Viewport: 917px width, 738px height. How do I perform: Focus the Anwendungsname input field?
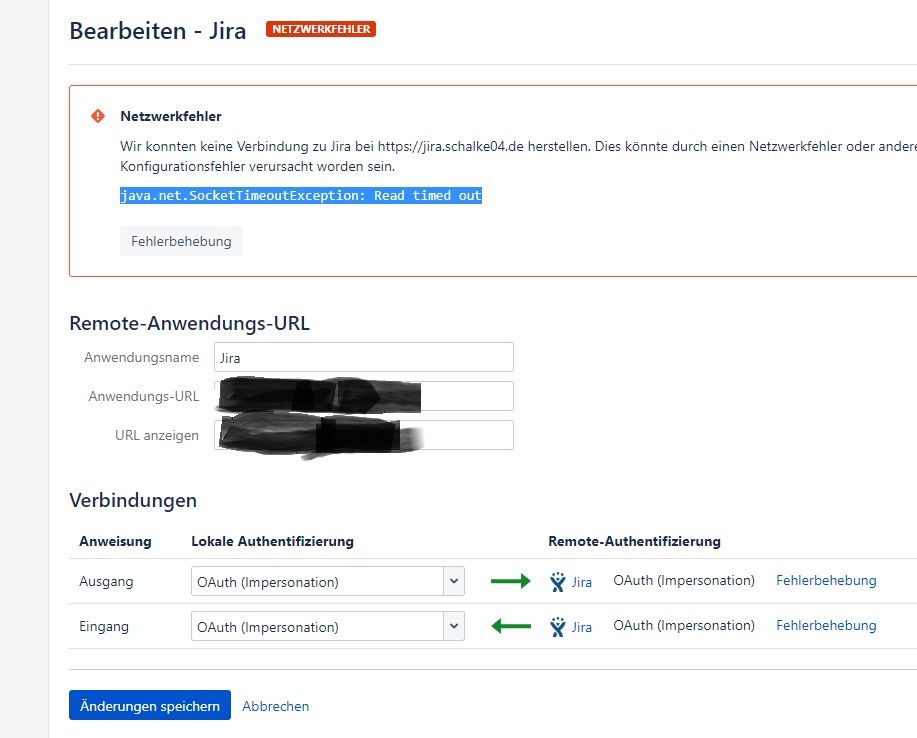point(364,357)
